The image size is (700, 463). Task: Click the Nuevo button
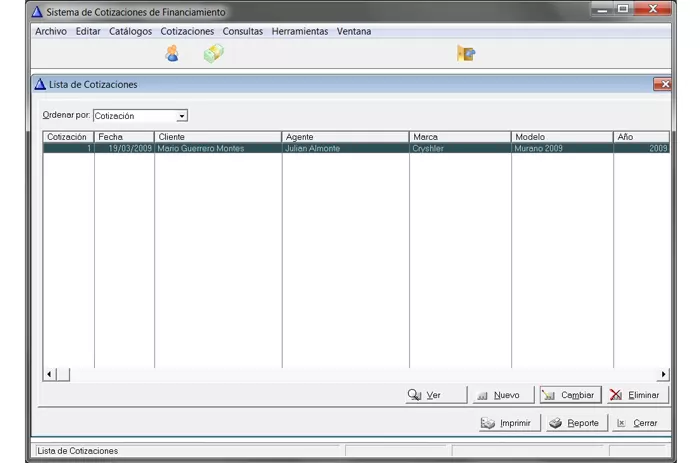[x=504, y=395]
